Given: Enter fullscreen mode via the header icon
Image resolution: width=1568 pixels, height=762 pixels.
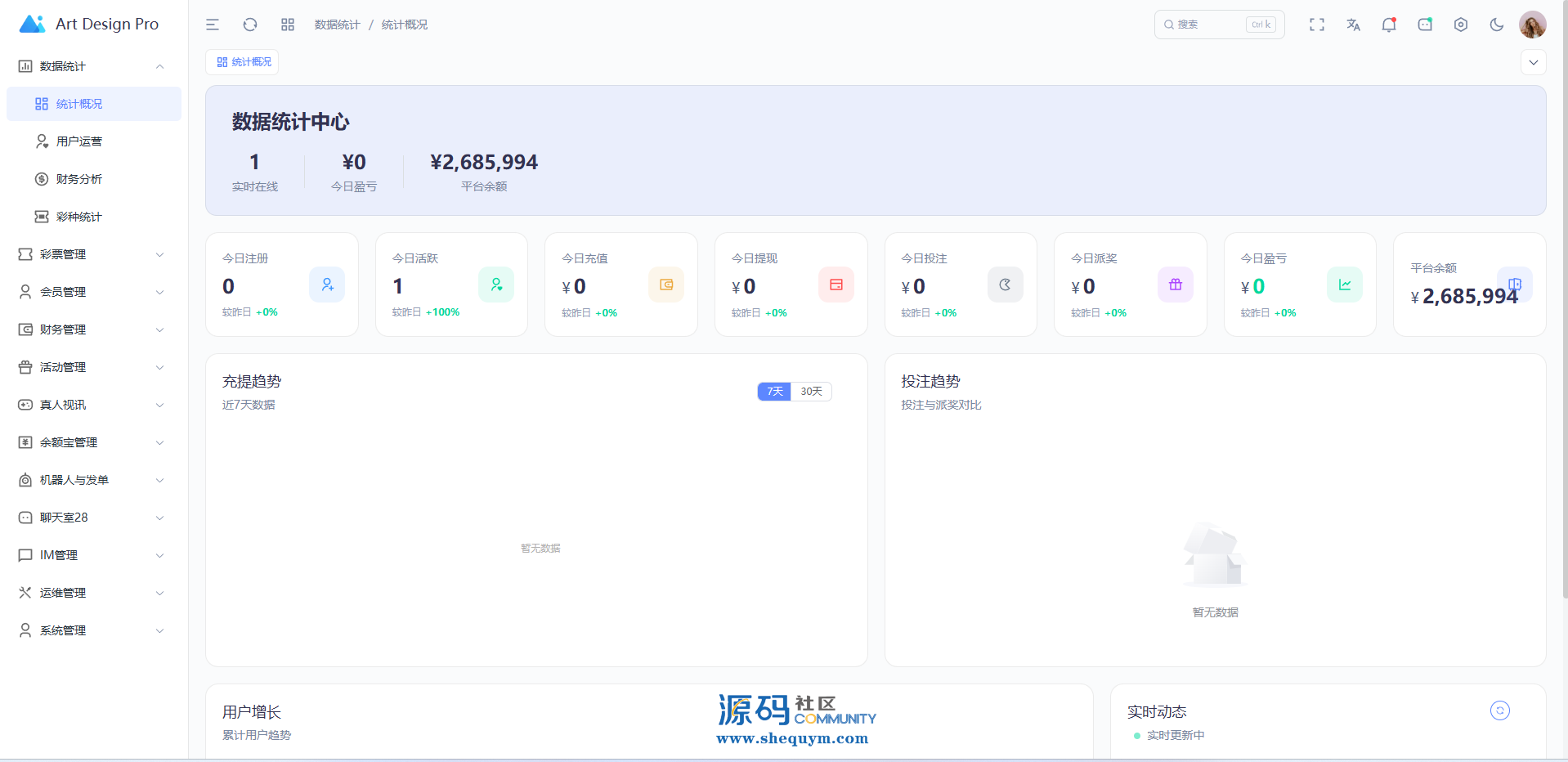Looking at the screenshot, I should pyautogui.click(x=1316, y=25).
